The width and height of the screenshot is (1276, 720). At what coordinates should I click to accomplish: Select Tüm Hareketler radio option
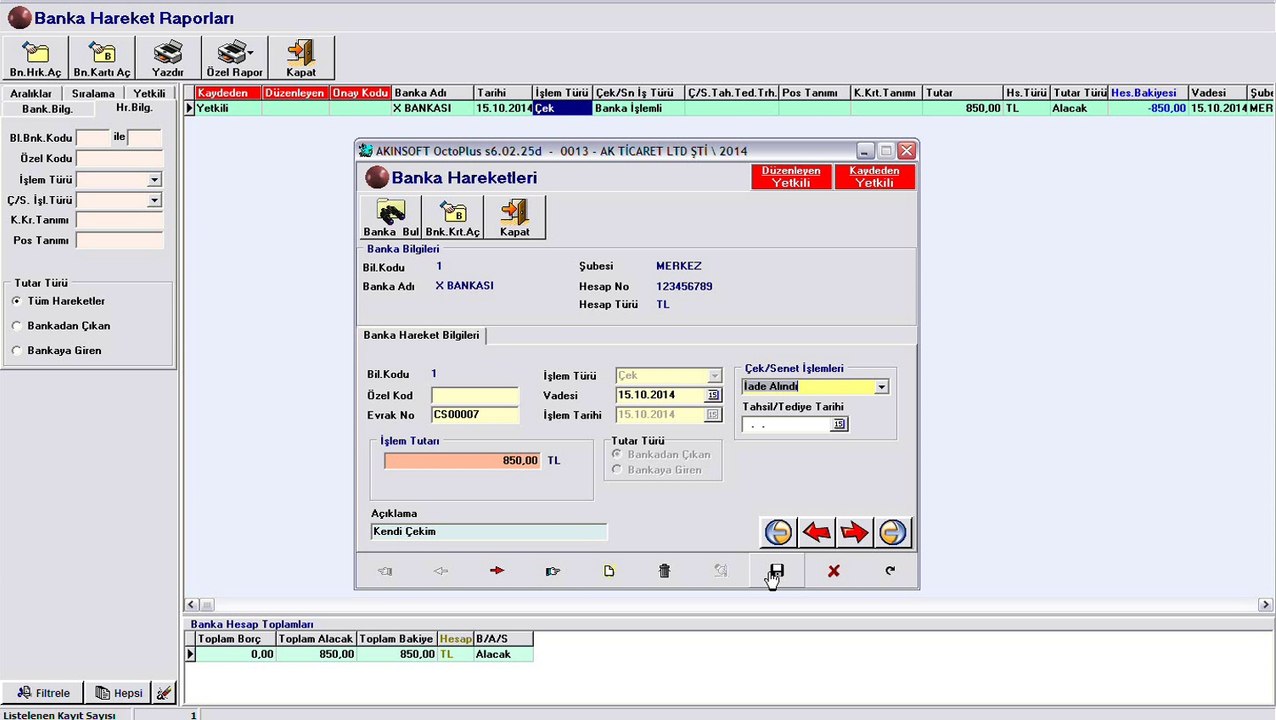pyautogui.click(x=16, y=301)
